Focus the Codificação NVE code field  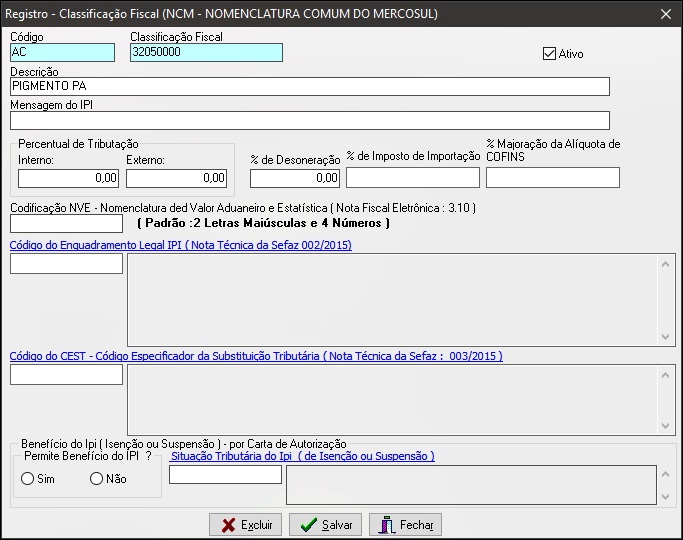66,224
